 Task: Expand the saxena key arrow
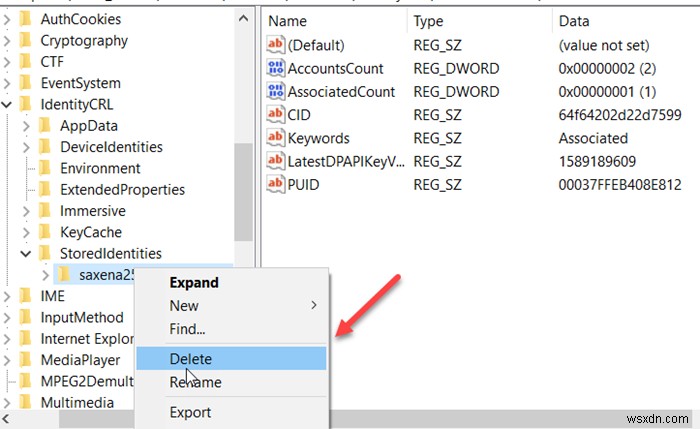45,275
